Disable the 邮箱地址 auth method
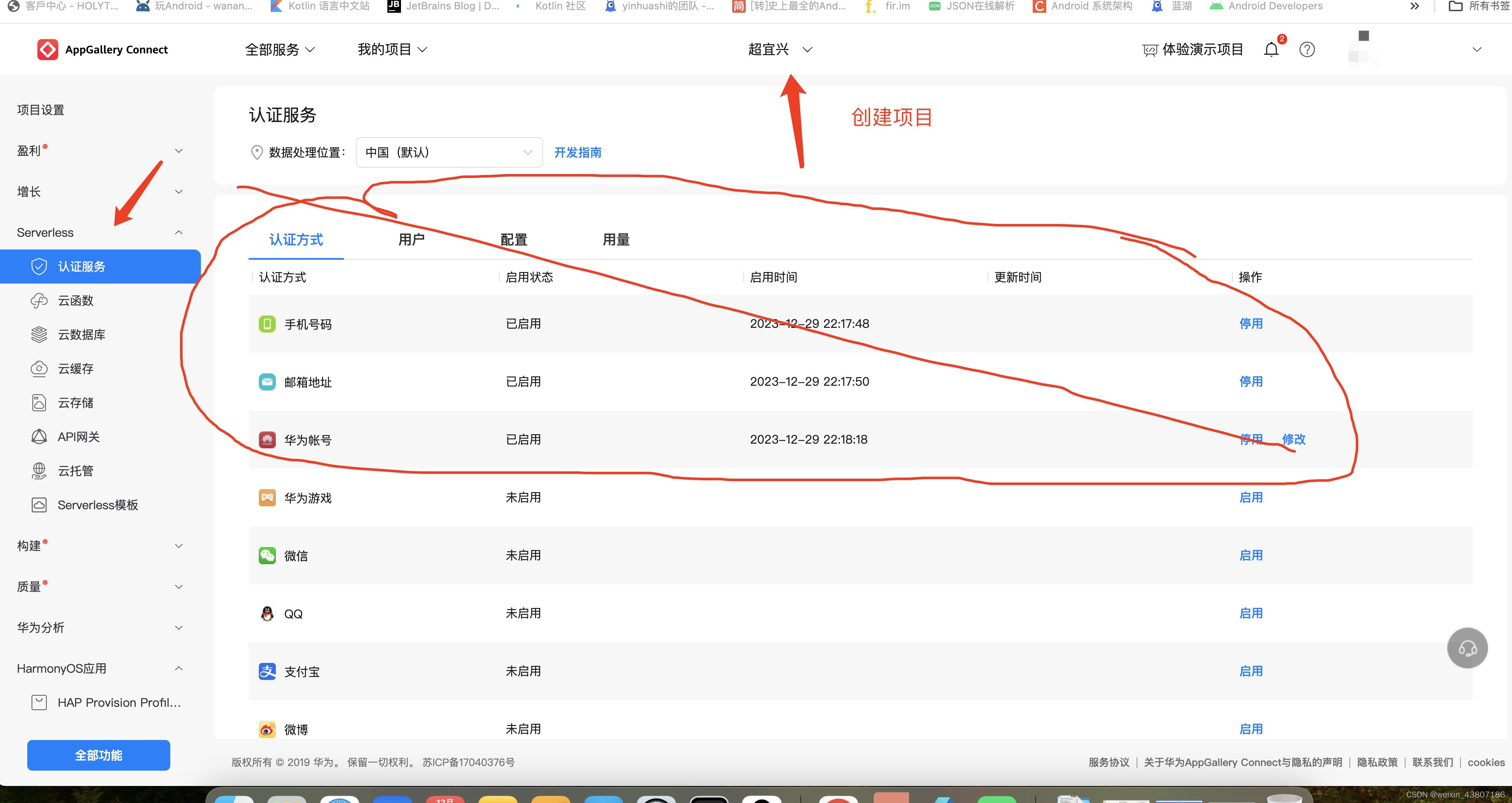 click(x=1251, y=381)
